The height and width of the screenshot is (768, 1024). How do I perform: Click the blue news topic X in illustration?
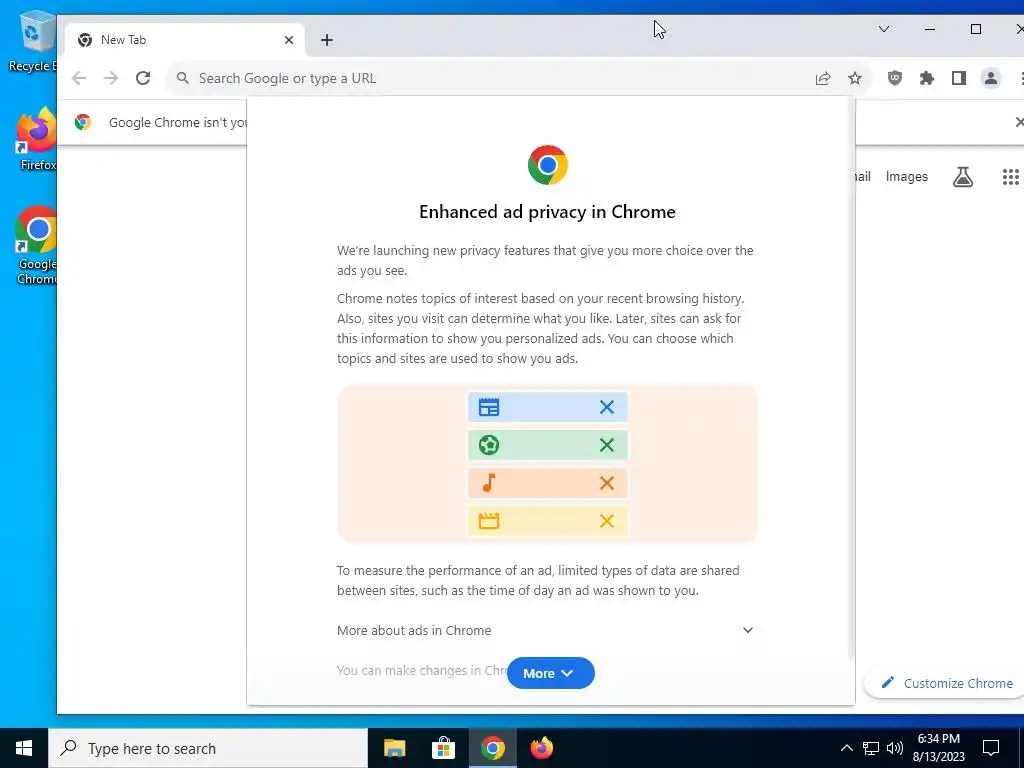pyautogui.click(x=607, y=407)
